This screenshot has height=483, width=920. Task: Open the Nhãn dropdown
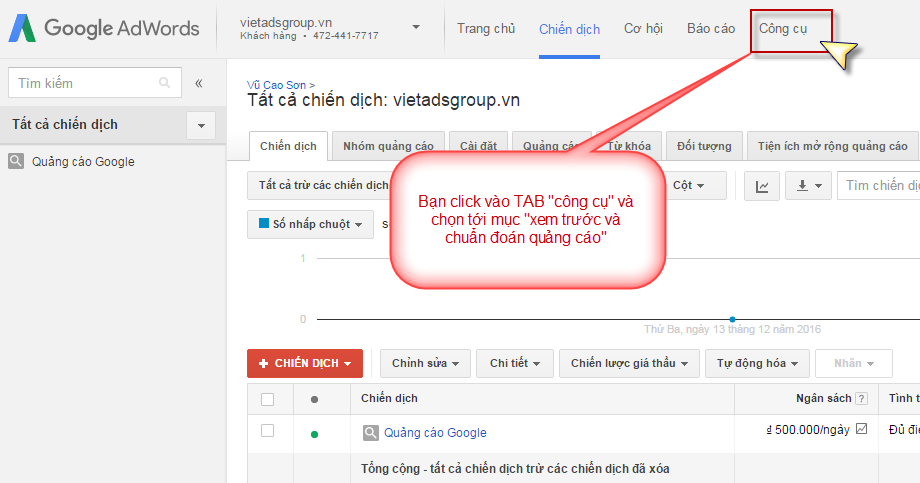[854, 363]
